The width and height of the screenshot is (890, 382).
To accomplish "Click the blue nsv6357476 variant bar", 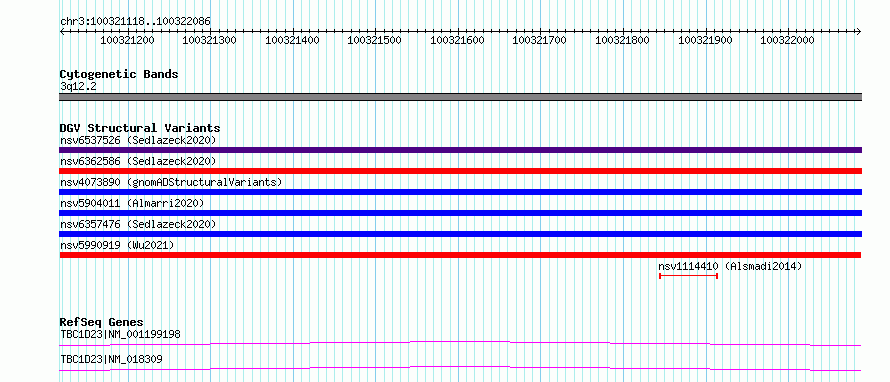I will (x=460, y=234).
